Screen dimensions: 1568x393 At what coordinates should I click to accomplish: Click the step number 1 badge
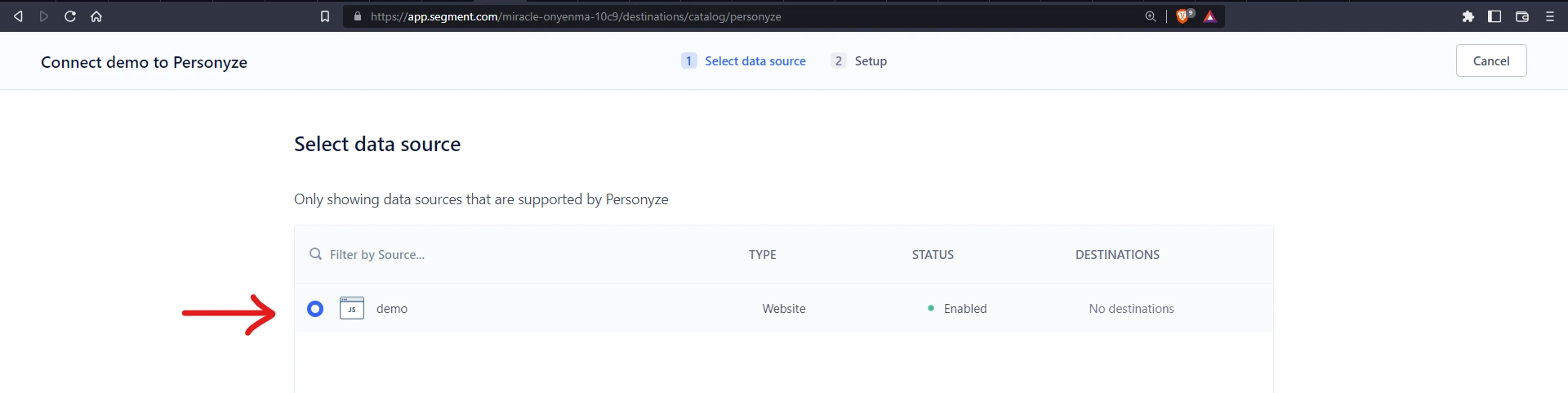[689, 61]
